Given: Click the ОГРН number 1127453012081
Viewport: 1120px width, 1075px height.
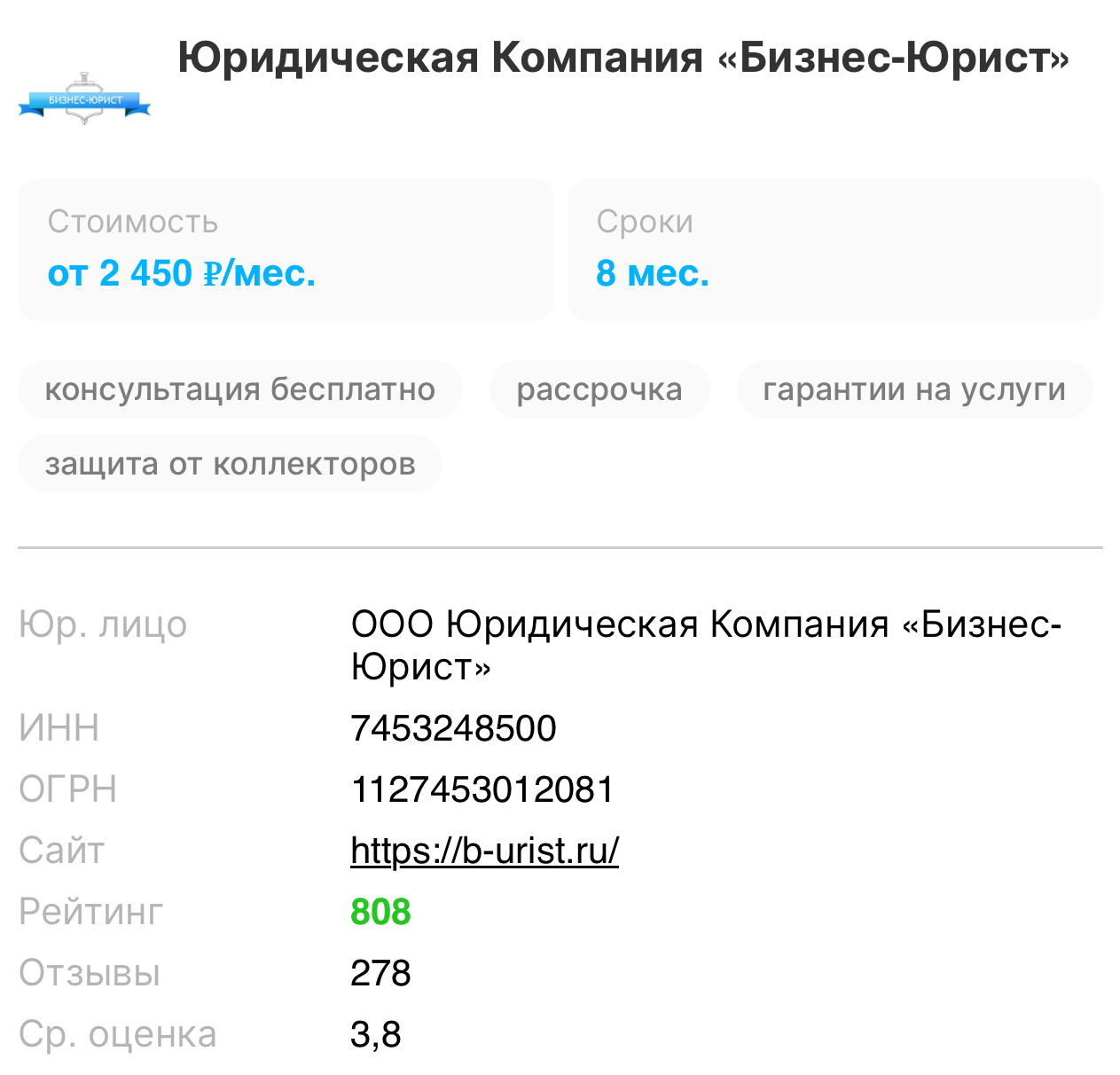Looking at the screenshot, I should click(x=482, y=789).
